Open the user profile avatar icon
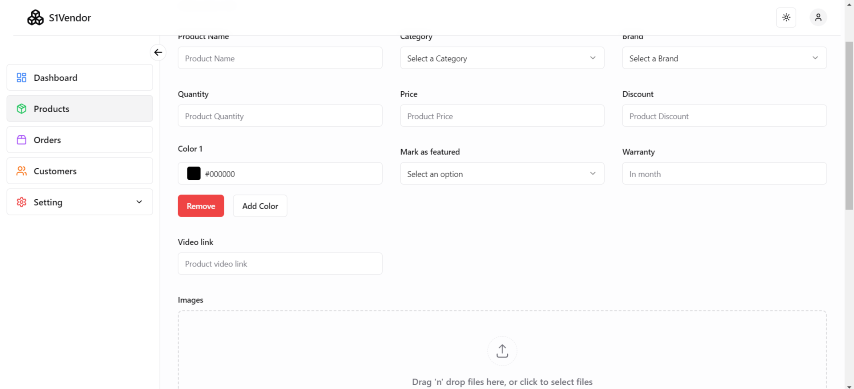 [x=818, y=17]
